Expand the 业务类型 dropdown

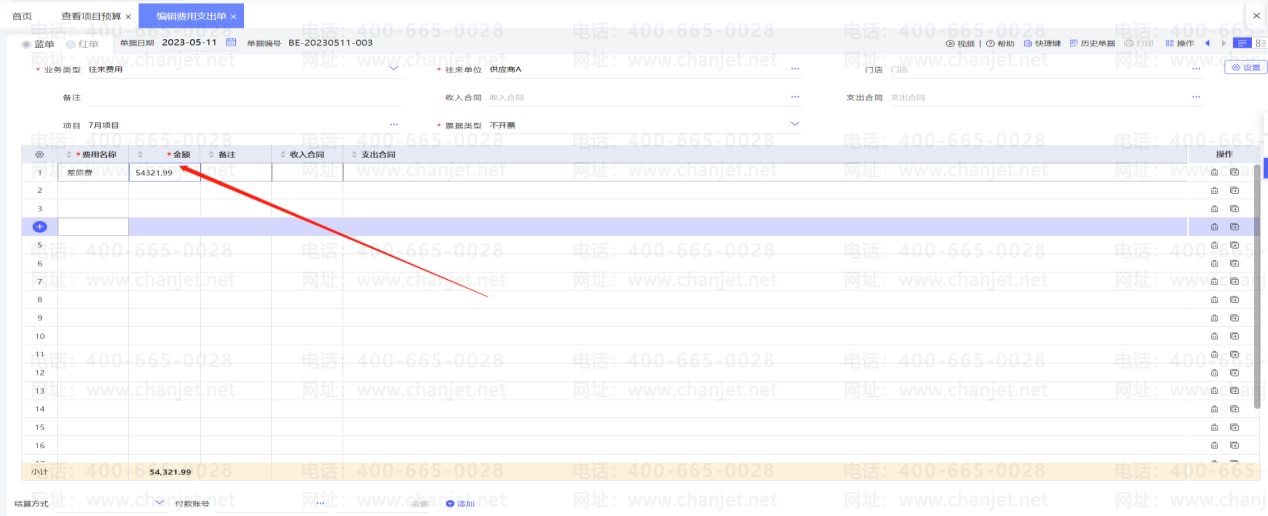coord(393,69)
